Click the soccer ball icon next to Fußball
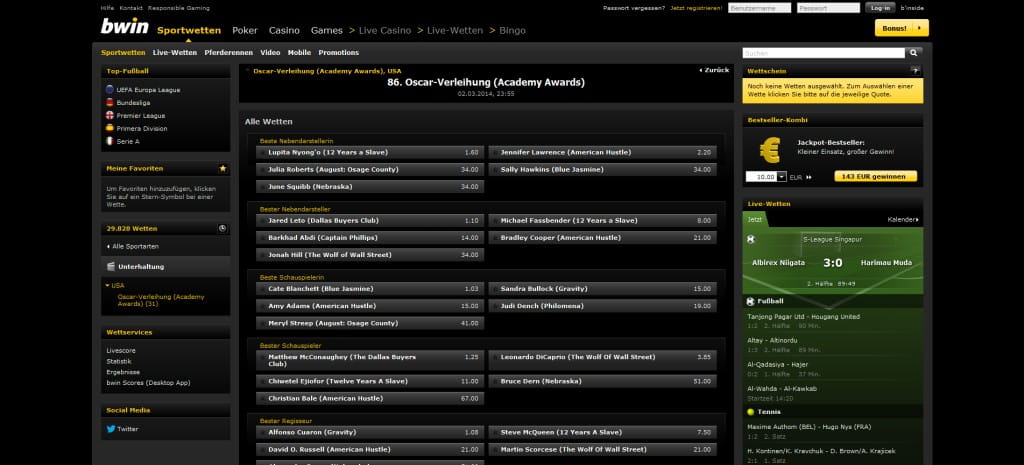Screen dimensions: 1024x465 click(750, 301)
